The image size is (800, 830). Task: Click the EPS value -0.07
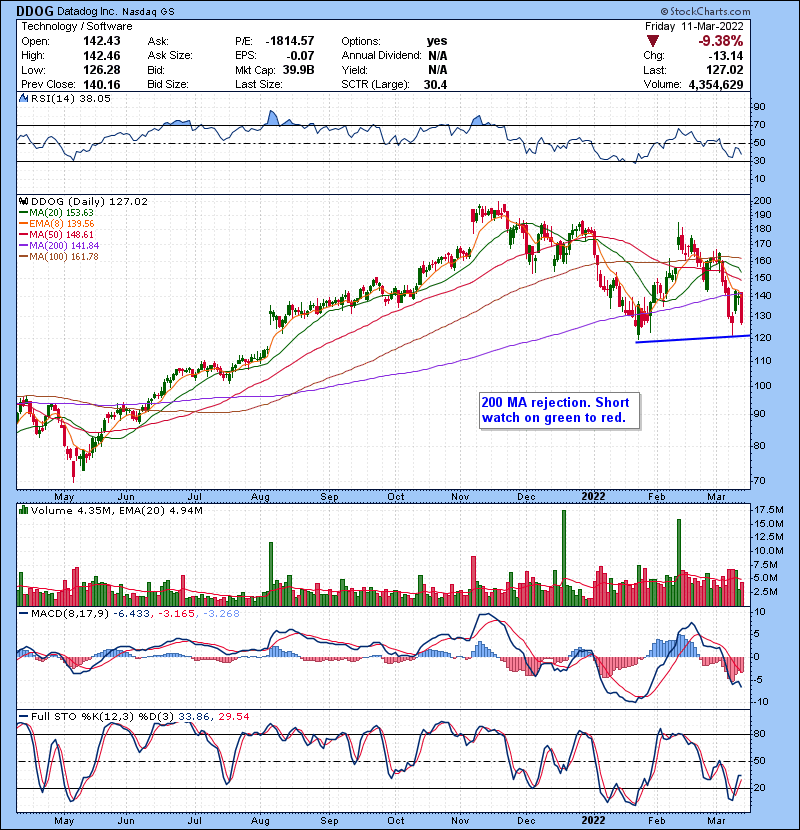[300, 56]
